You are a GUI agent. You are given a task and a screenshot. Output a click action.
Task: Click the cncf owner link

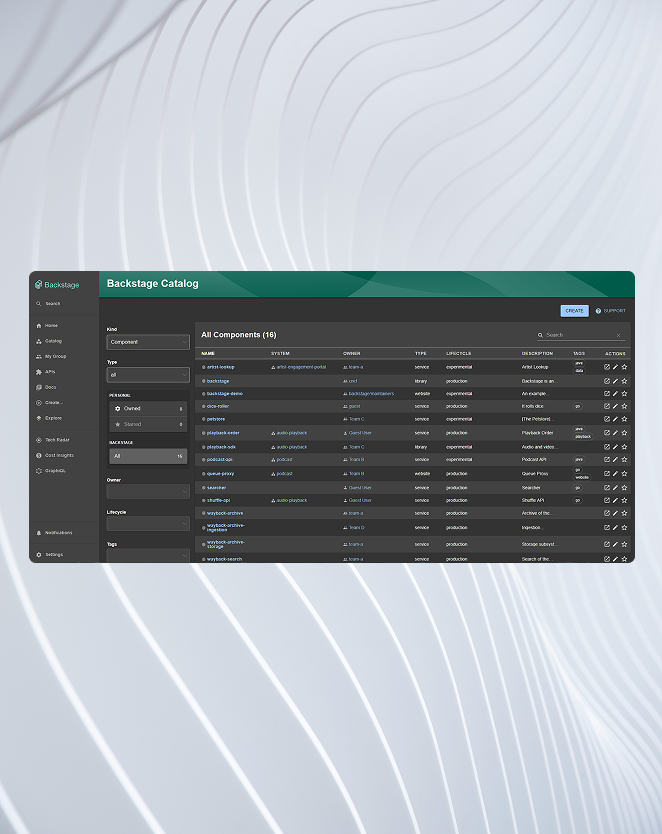click(353, 381)
